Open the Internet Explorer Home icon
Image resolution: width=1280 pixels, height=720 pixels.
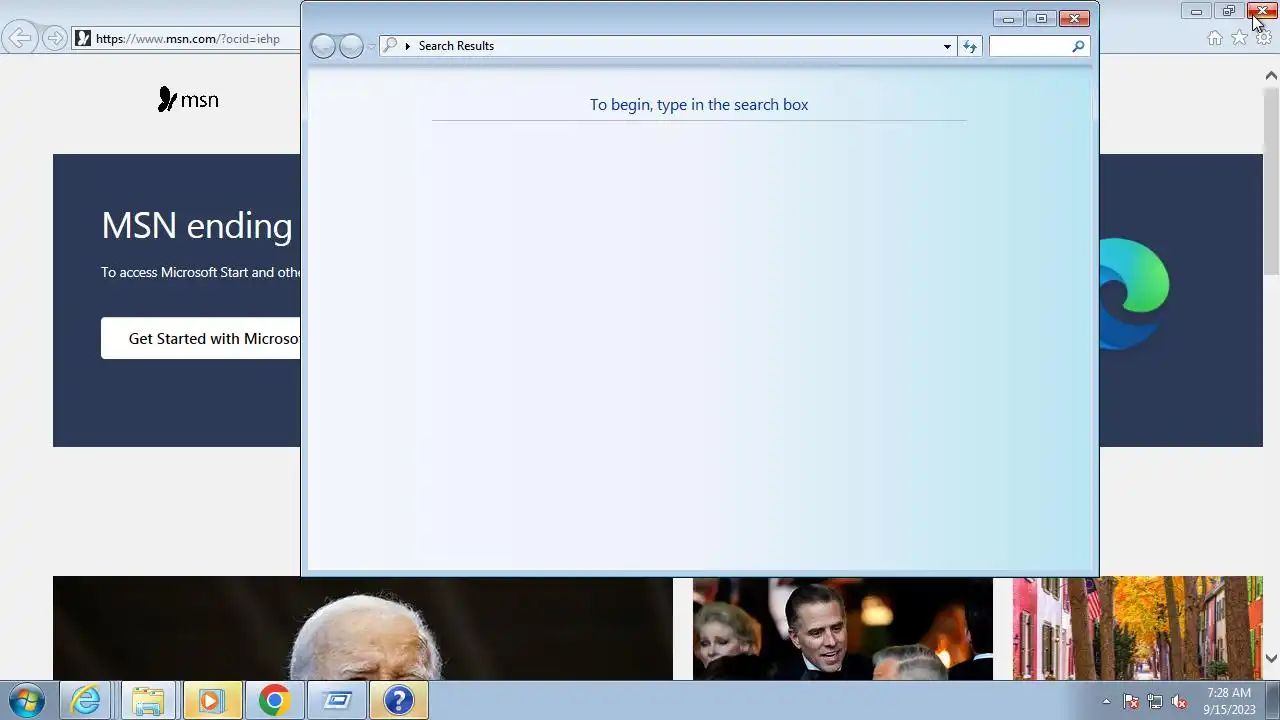click(1215, 38)
